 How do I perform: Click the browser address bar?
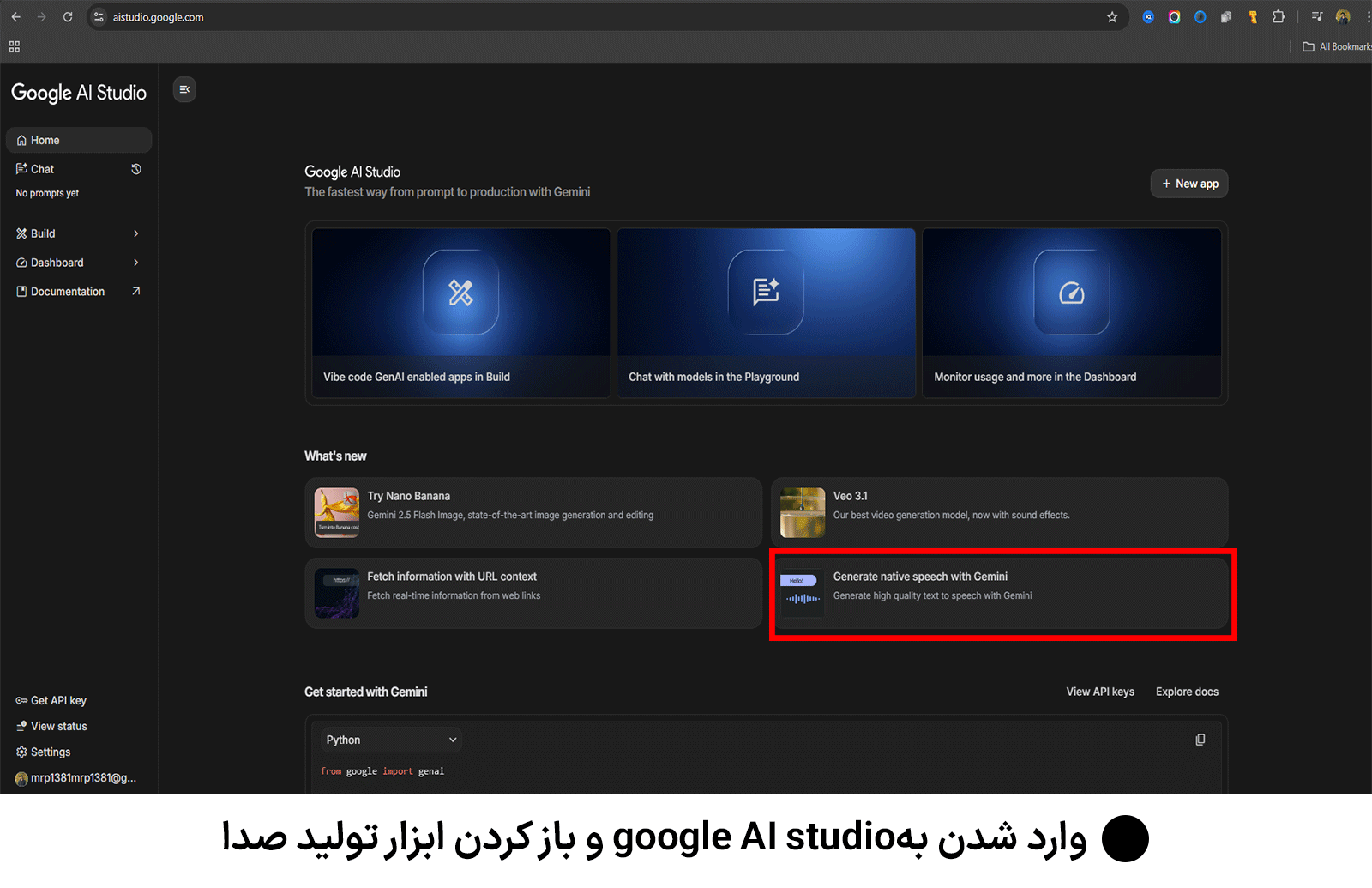pyautogui.click(x=600, y=17)
